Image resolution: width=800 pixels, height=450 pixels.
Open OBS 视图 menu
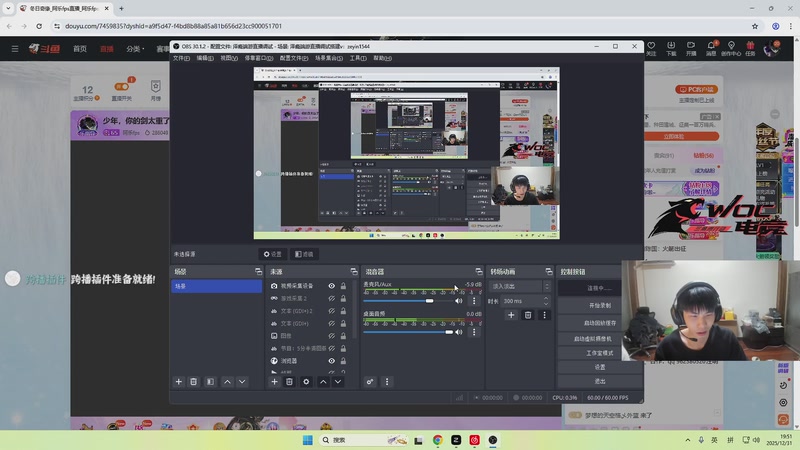(x=229, y=58)
